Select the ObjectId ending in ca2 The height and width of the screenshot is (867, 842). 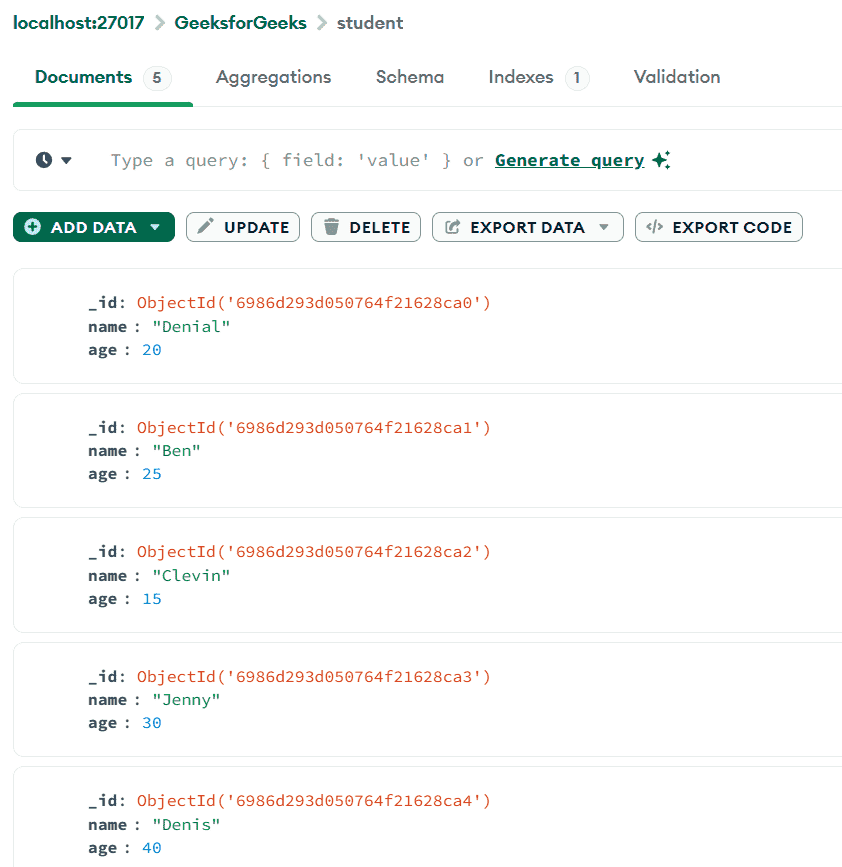coord(314,552)
